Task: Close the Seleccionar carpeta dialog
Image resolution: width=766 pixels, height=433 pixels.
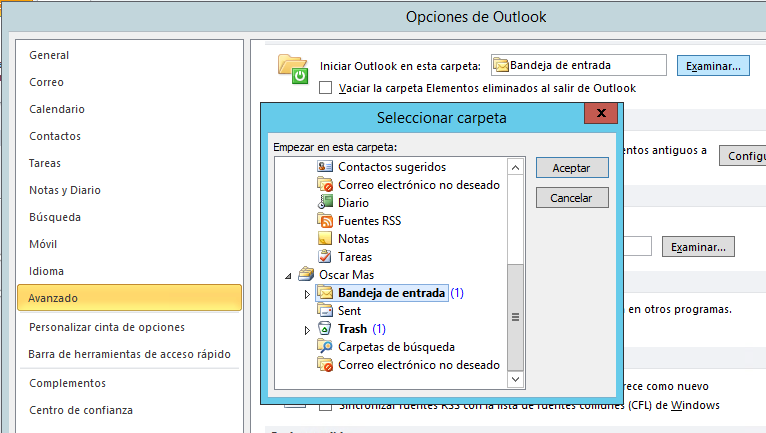Action: click(x=601, y=113)
